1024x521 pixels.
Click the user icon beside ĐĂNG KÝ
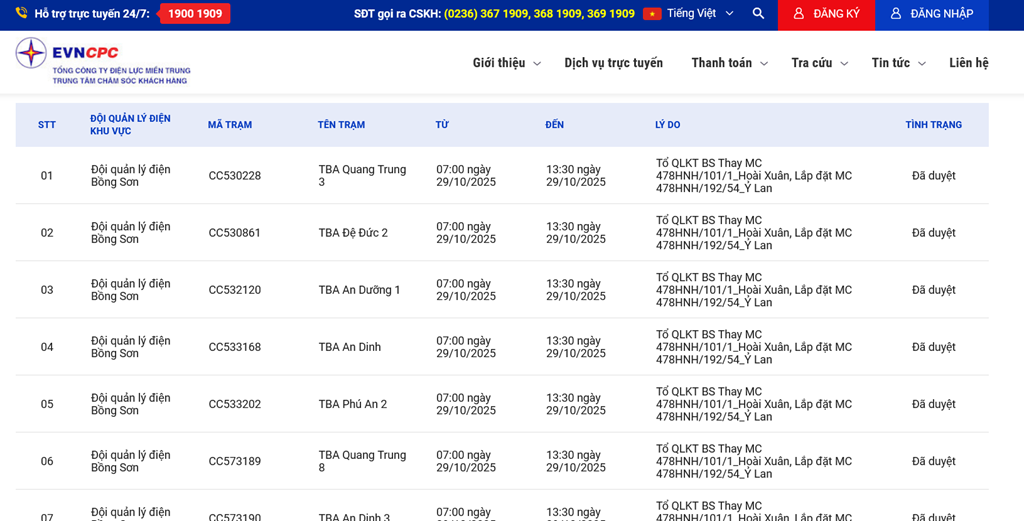click(798, 14)
